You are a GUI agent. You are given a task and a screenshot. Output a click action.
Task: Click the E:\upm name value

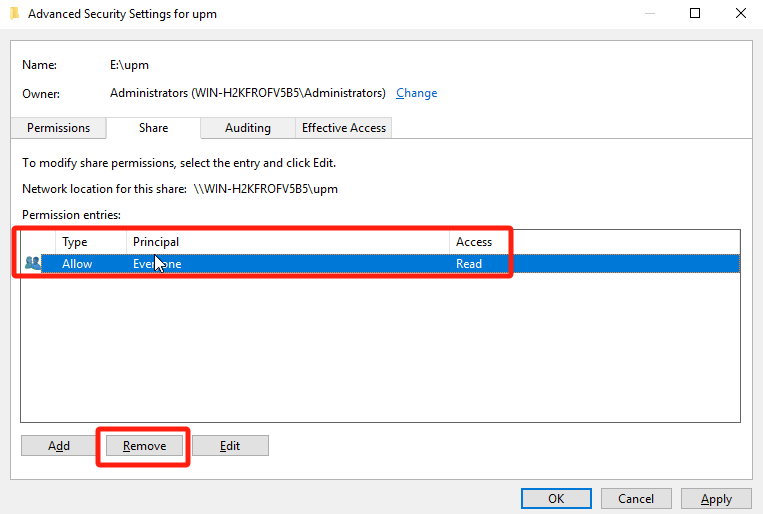click(129, 65)
